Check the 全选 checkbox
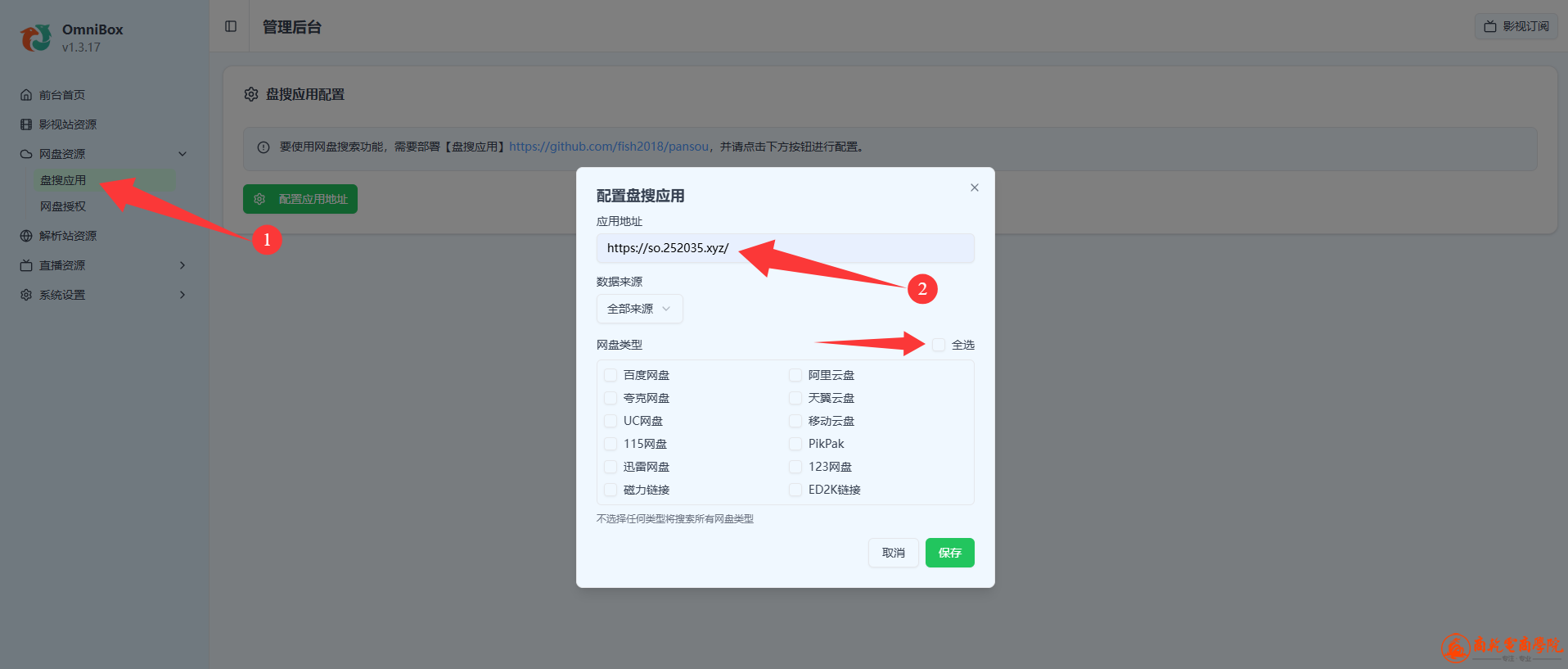Viewport: 1568px width, 669px height. pos(939,345)
